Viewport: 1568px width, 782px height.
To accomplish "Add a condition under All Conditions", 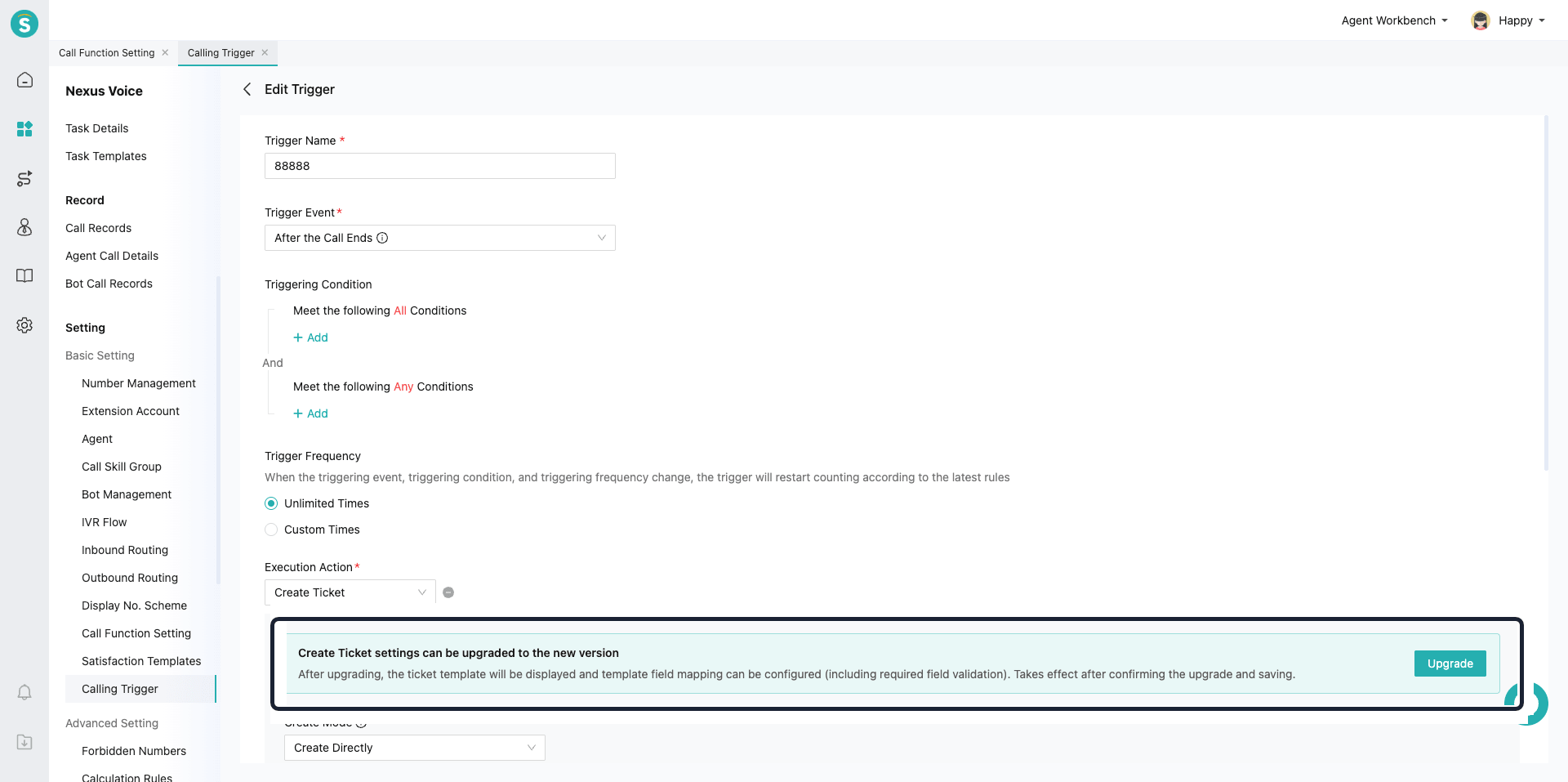I will click(310, 337).
